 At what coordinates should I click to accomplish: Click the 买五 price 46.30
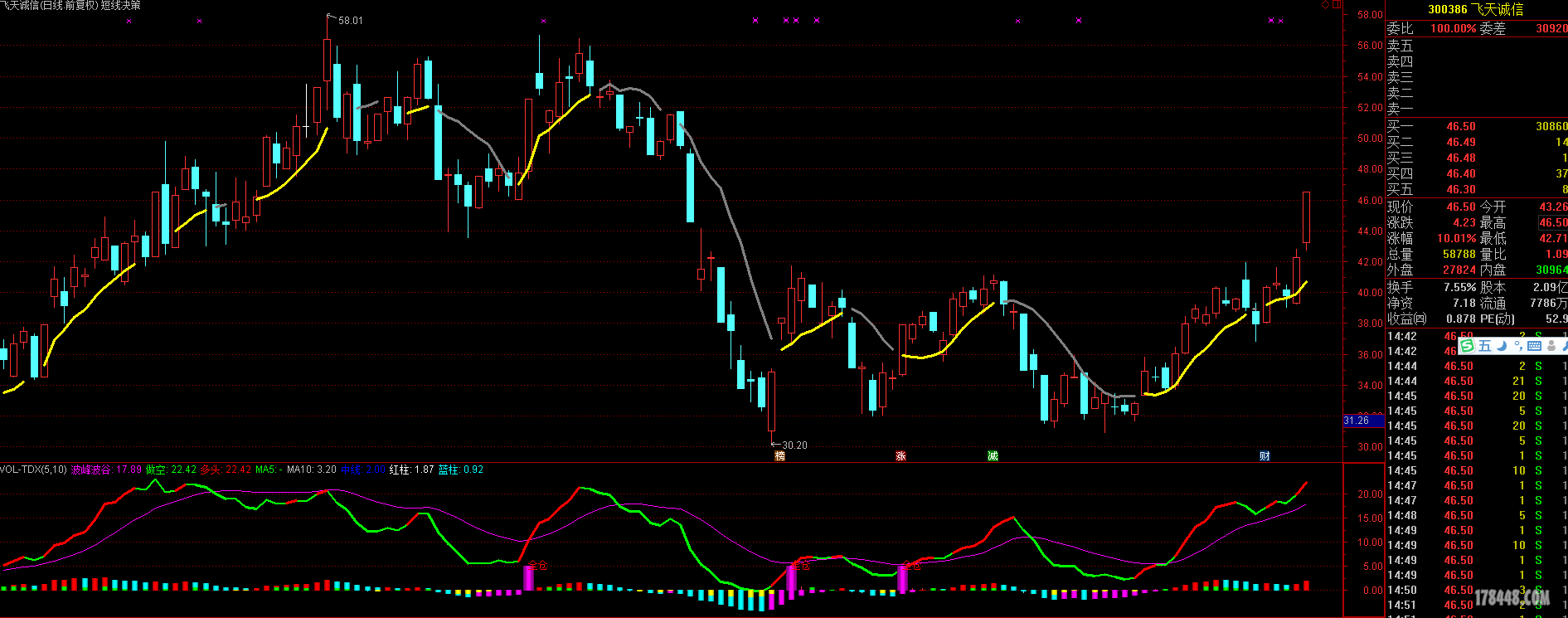click(1461, 190)
